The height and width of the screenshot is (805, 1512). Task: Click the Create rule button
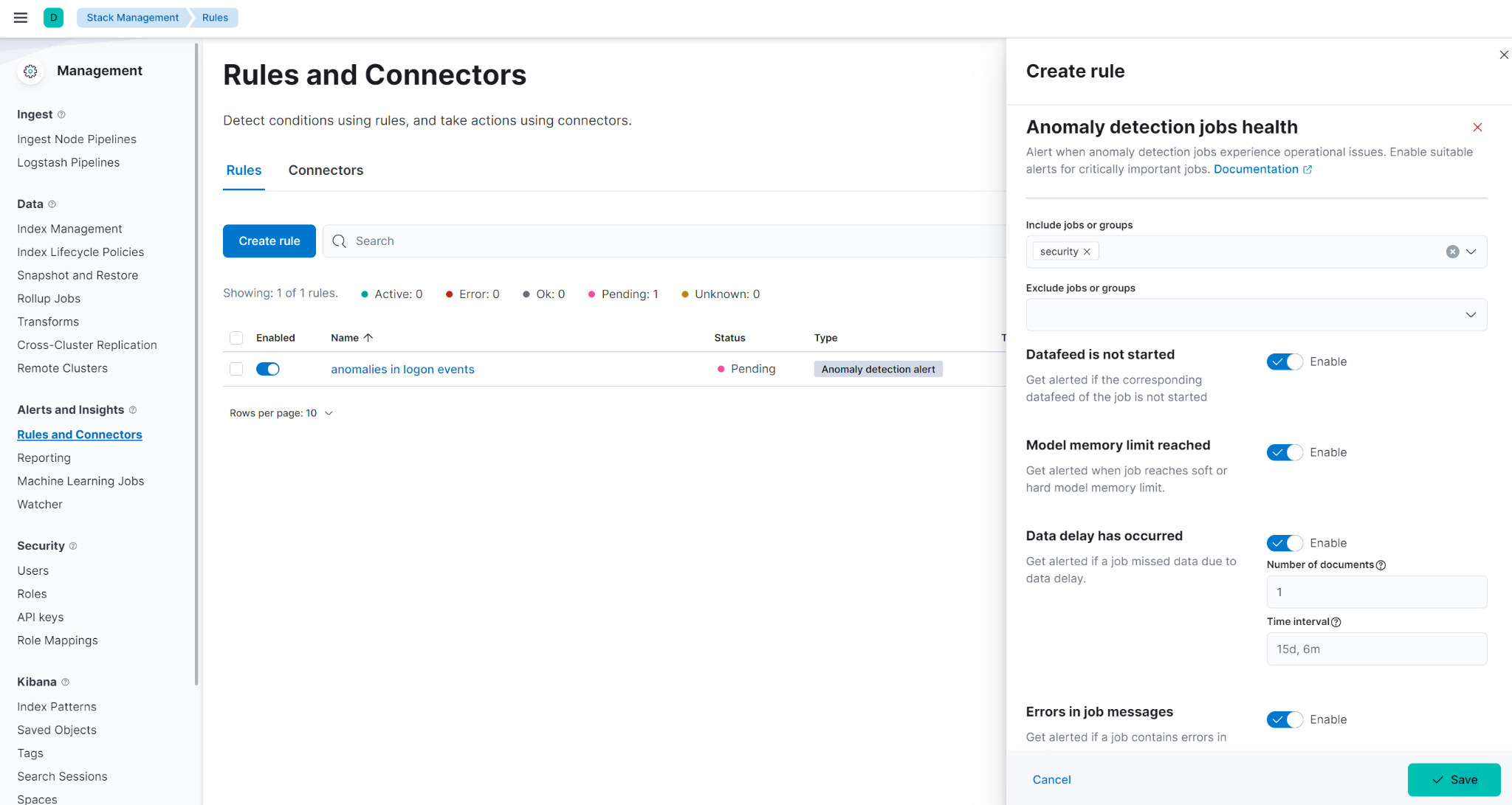click(269, 241)
